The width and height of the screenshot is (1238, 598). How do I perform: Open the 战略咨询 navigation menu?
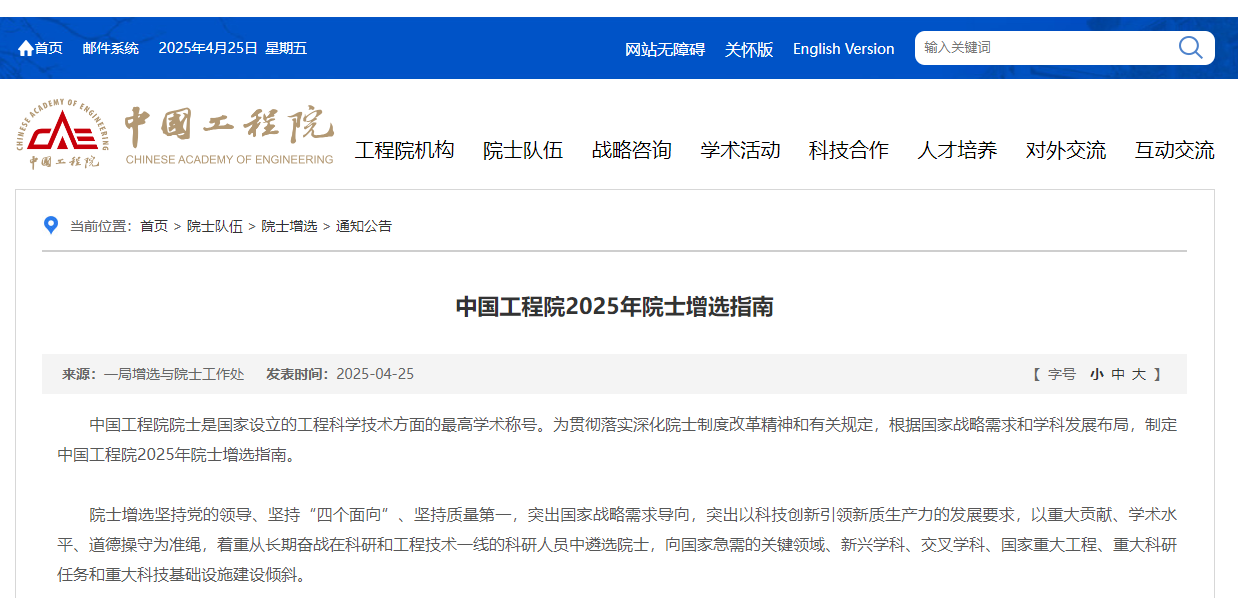click(631, 150)
